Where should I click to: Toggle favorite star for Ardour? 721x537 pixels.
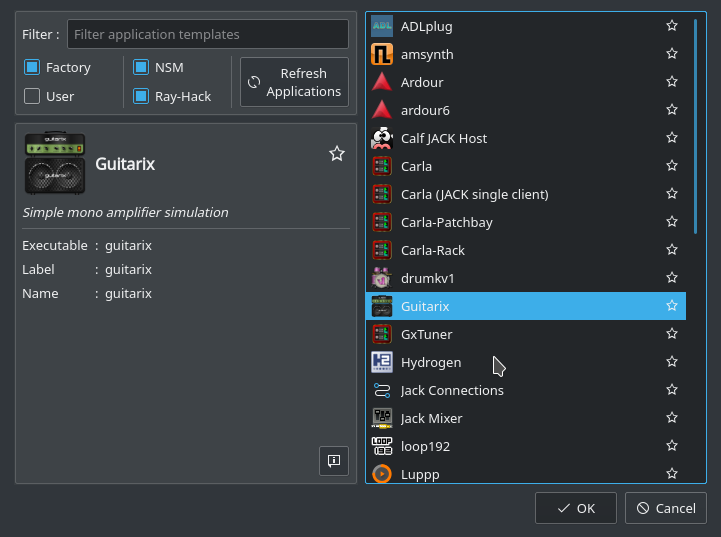(672, 82)
